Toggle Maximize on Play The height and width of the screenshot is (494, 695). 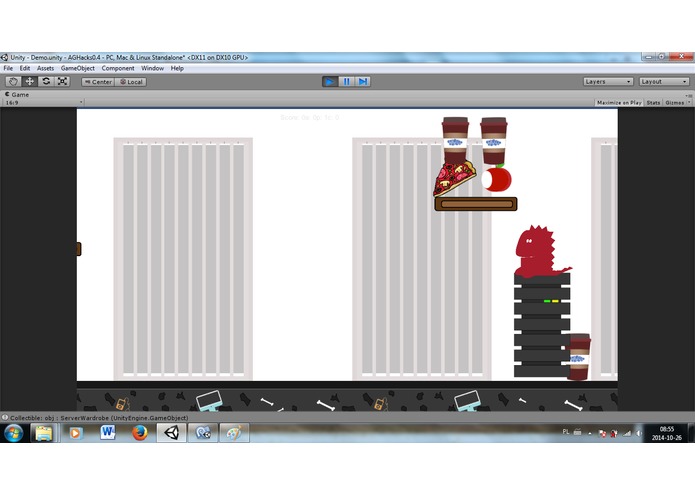click(x=619, y=103)
